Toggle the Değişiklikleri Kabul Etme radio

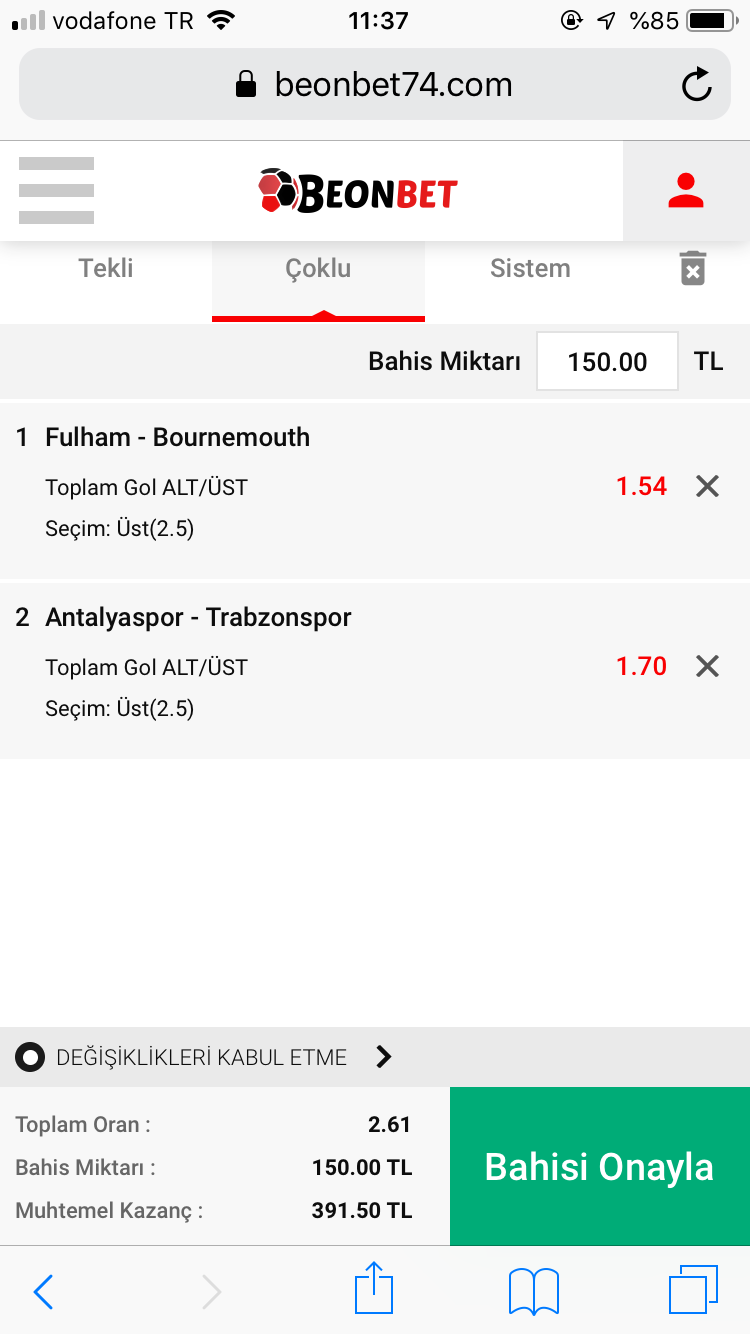pos(30,1057)
